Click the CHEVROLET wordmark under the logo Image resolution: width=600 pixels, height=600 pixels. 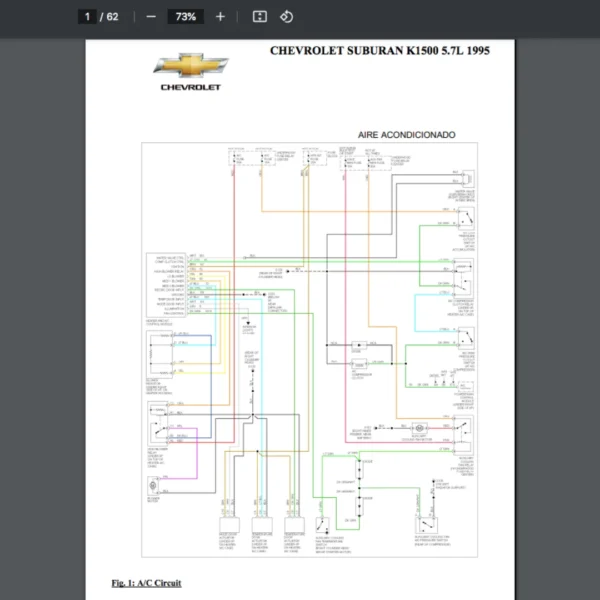point(191,87)
